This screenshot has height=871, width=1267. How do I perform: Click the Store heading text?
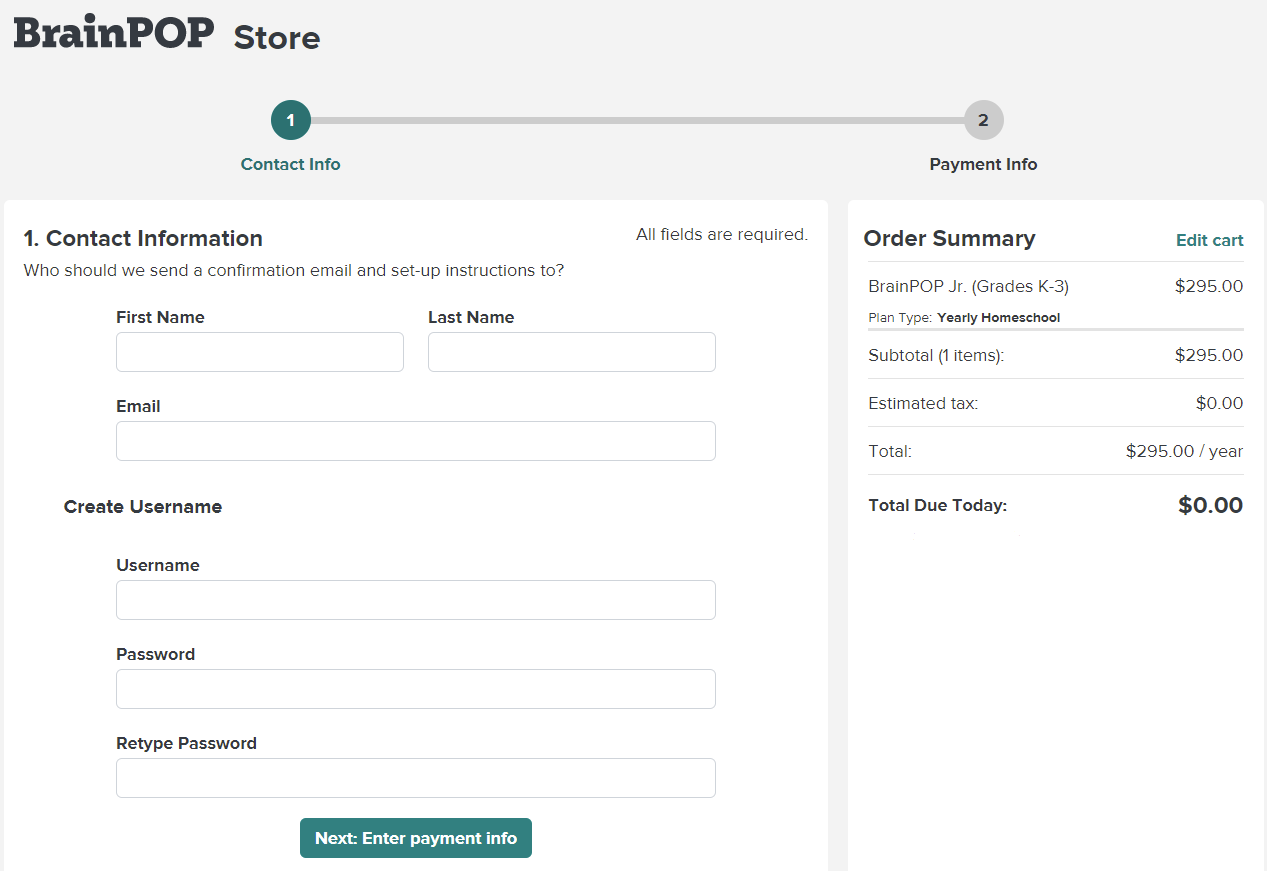(277, 38)
